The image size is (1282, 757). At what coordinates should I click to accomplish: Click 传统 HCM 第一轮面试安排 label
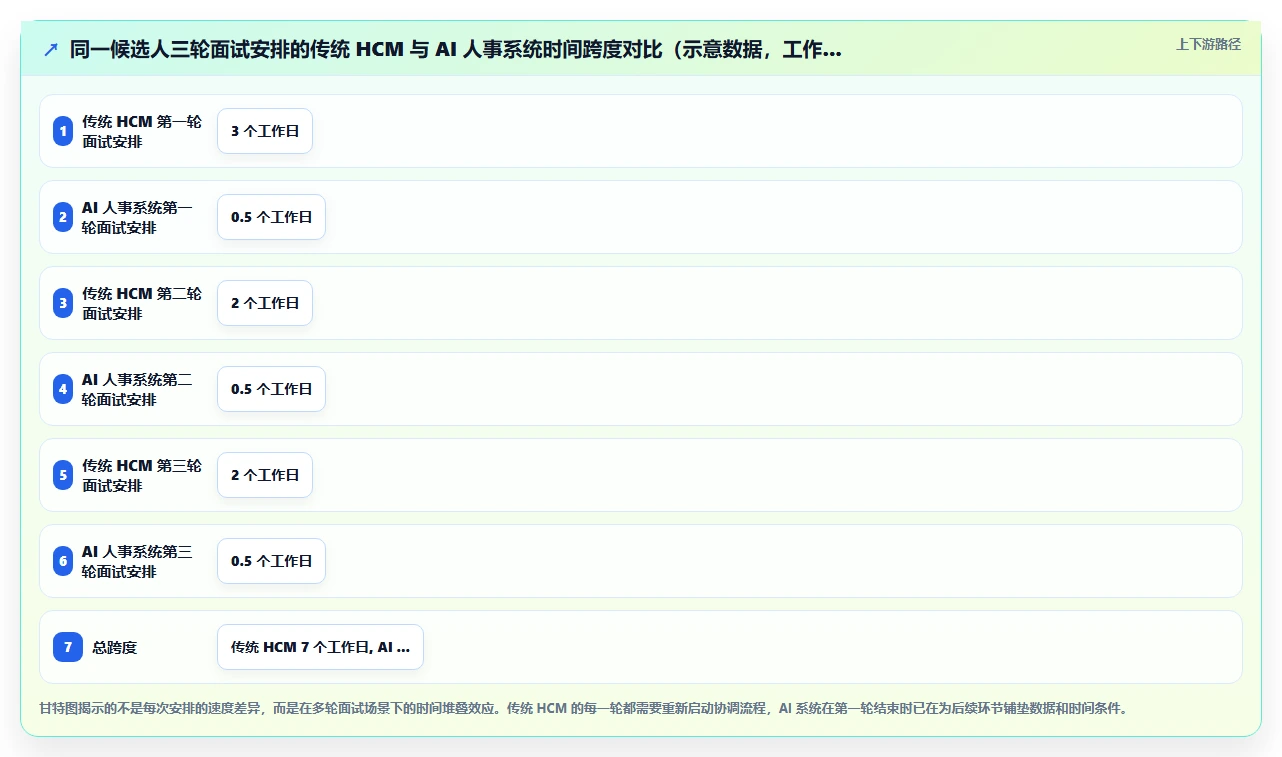tap(142, 131)
